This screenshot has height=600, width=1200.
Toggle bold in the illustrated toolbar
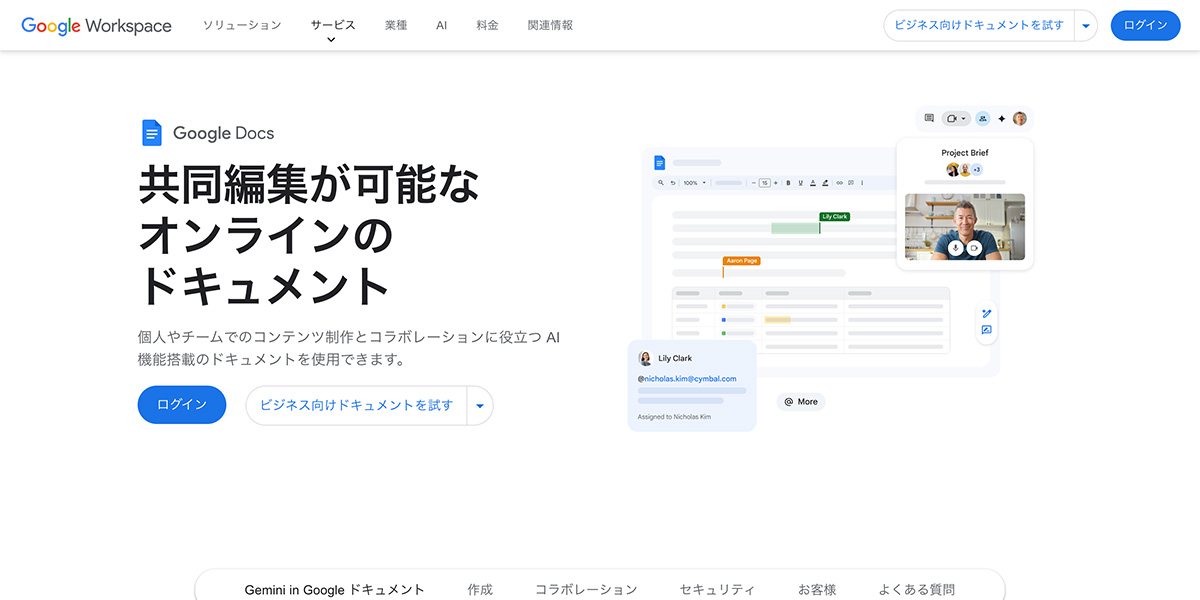coord(788,183)
